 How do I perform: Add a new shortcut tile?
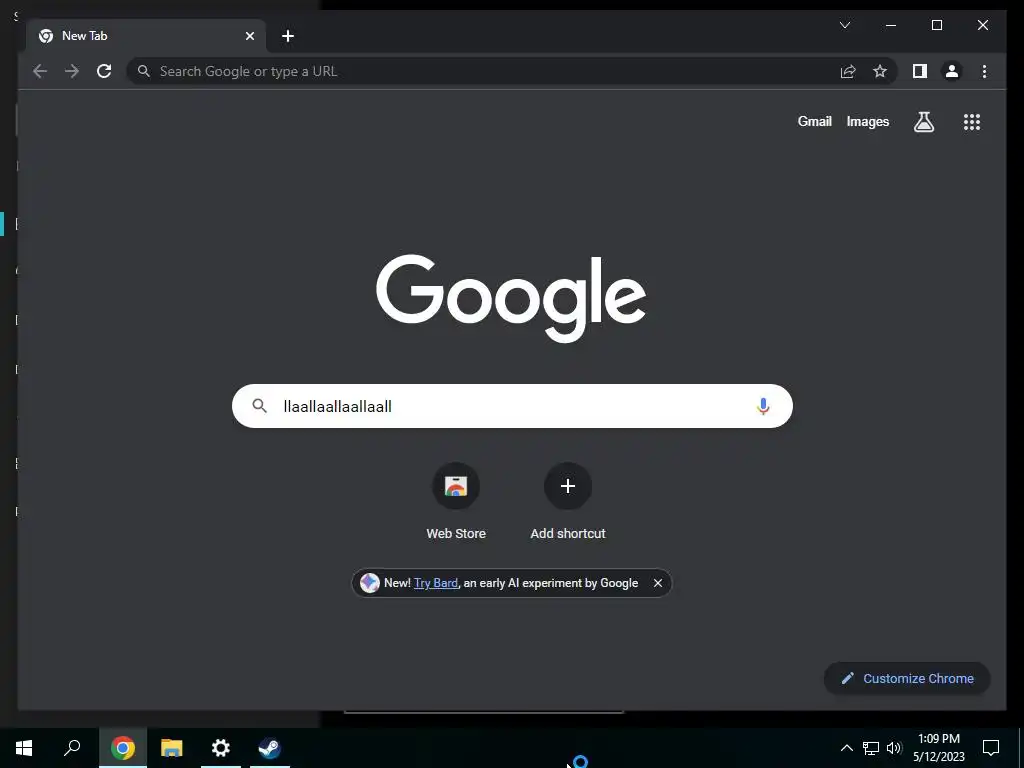tap(568, 502)
